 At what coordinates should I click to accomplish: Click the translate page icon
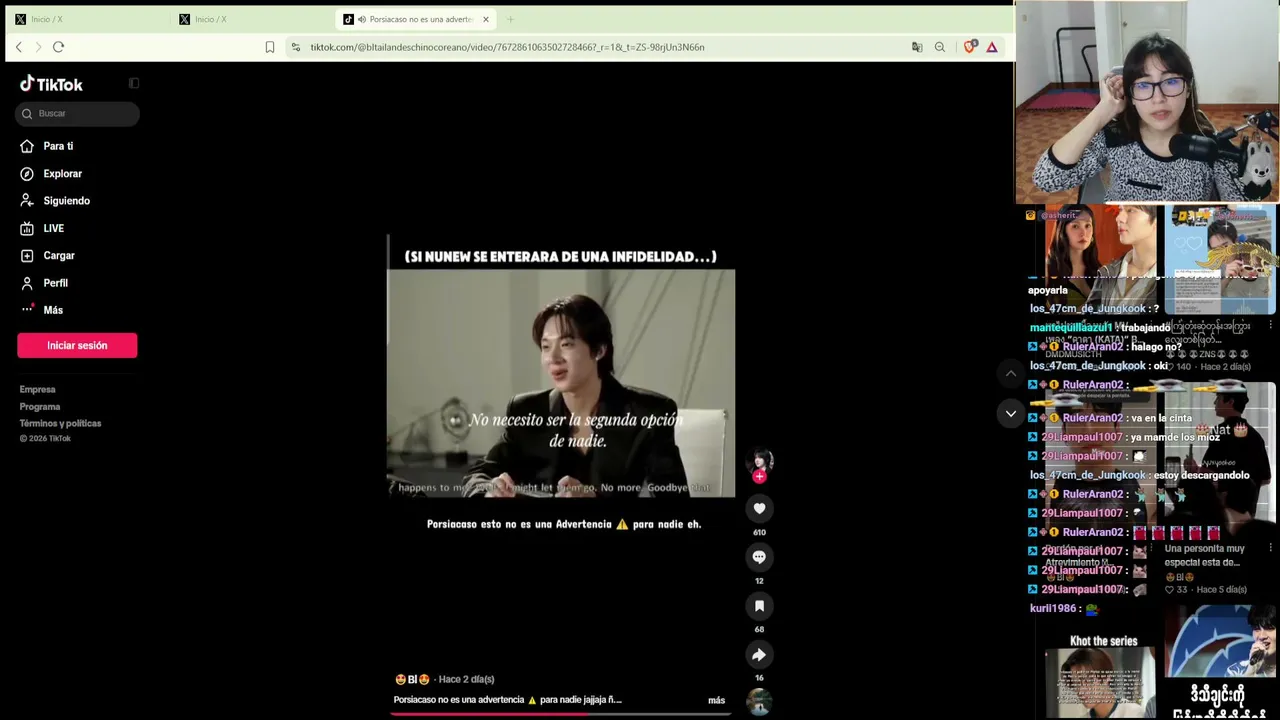coord(917,47)
